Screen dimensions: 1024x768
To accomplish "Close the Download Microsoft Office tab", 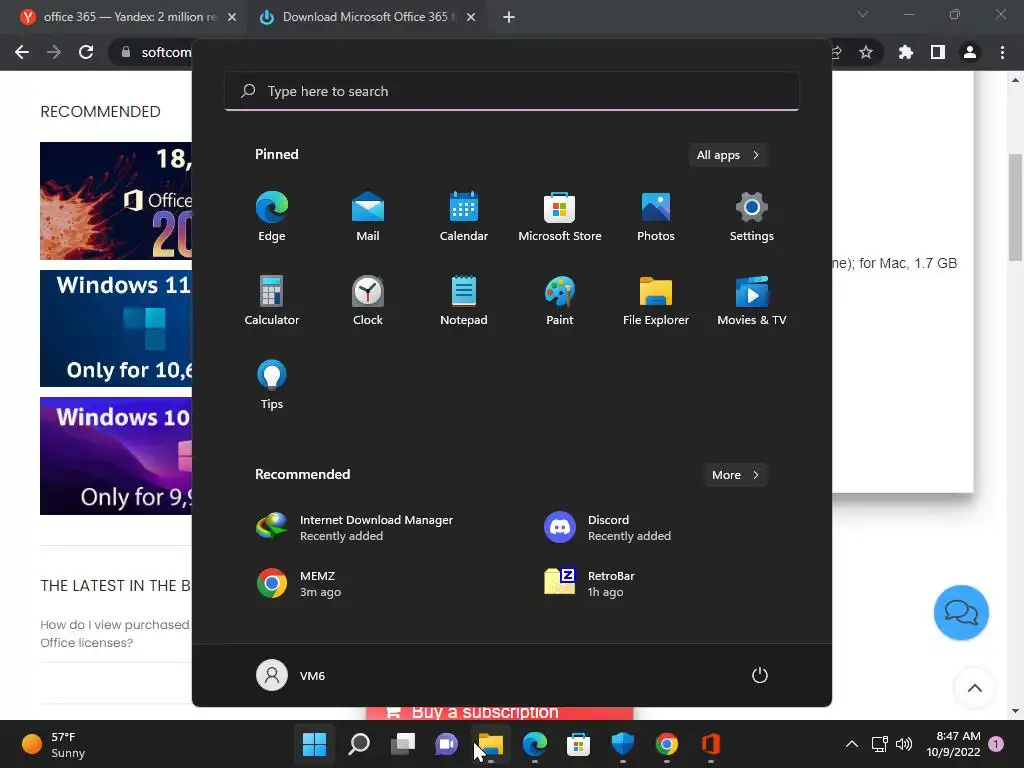I will click(471, 17).
